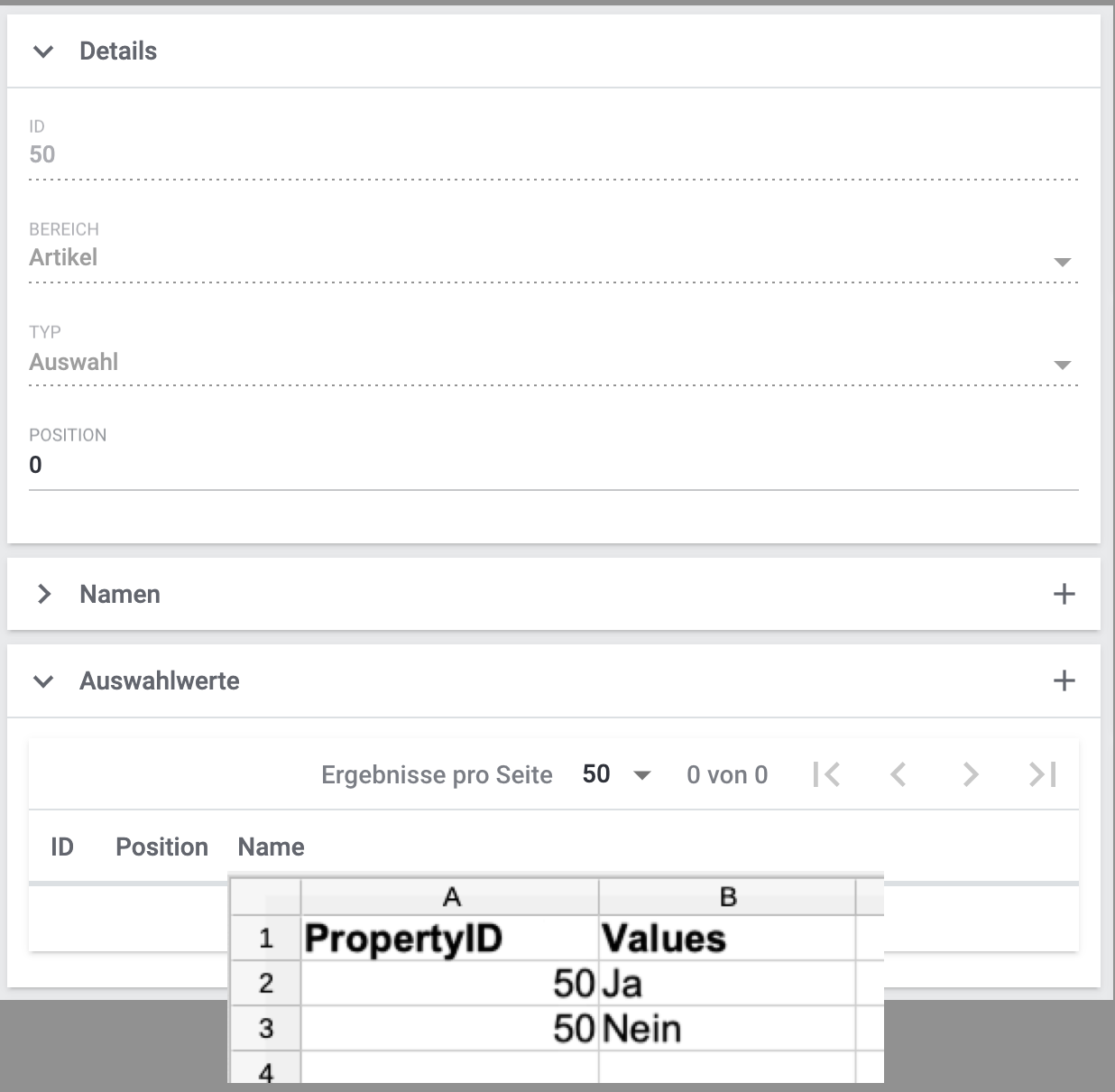The image size is (1115, 1092).
Task: Go to previous results page
Action: coord(898,774)
